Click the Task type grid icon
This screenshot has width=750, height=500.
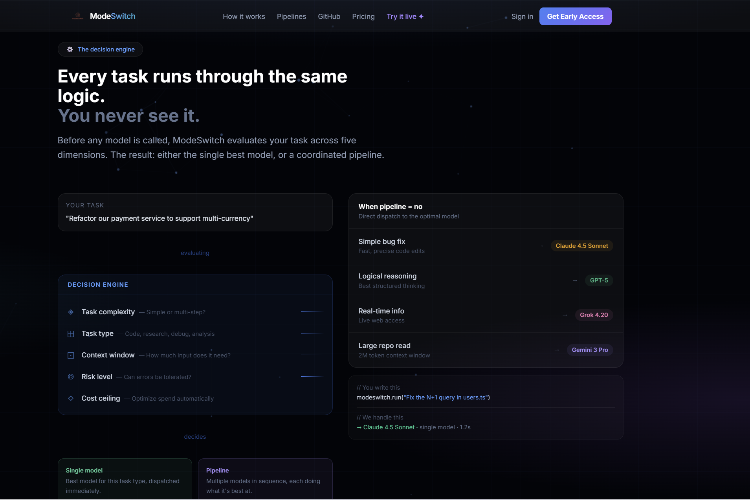pos(71,334)
